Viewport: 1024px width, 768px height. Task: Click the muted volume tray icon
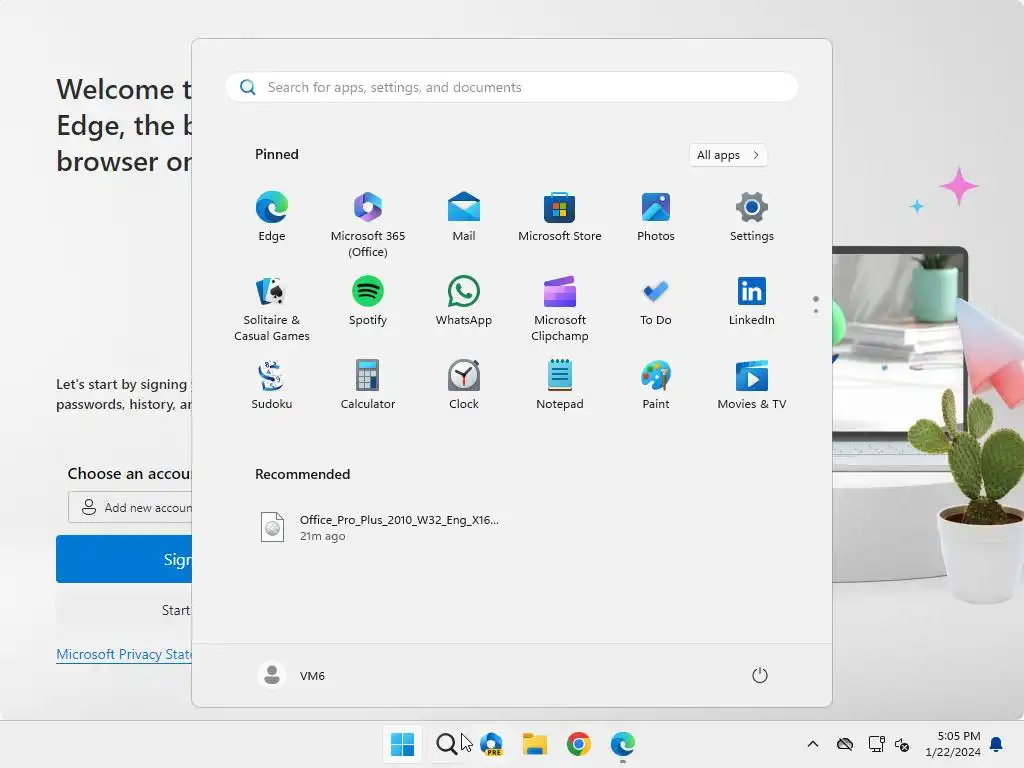(x=902, y=744)
